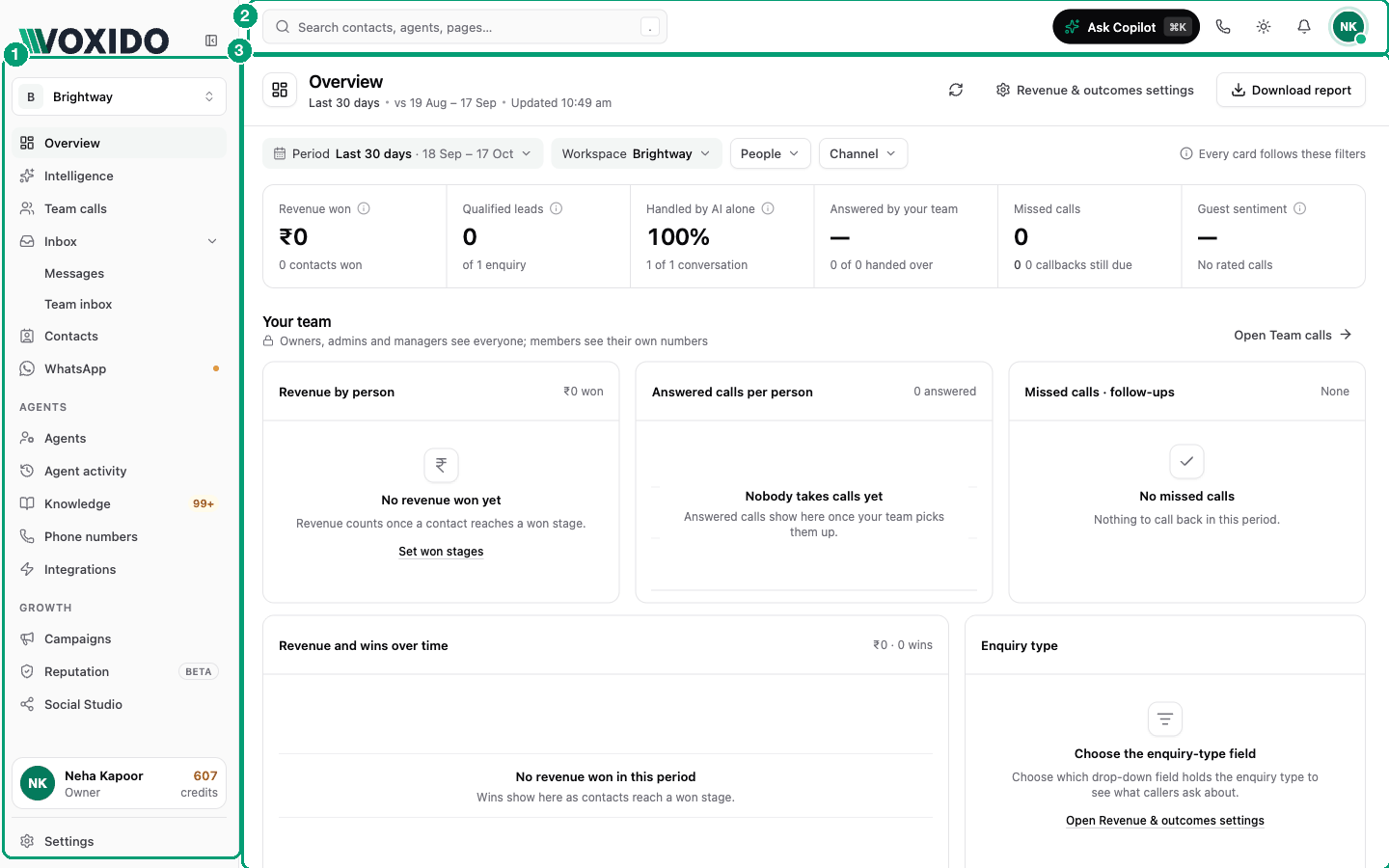This screenshot has width=1389, height=868.
Task: Click the Qualified leads info icon
Action: (x=557, y=208)
